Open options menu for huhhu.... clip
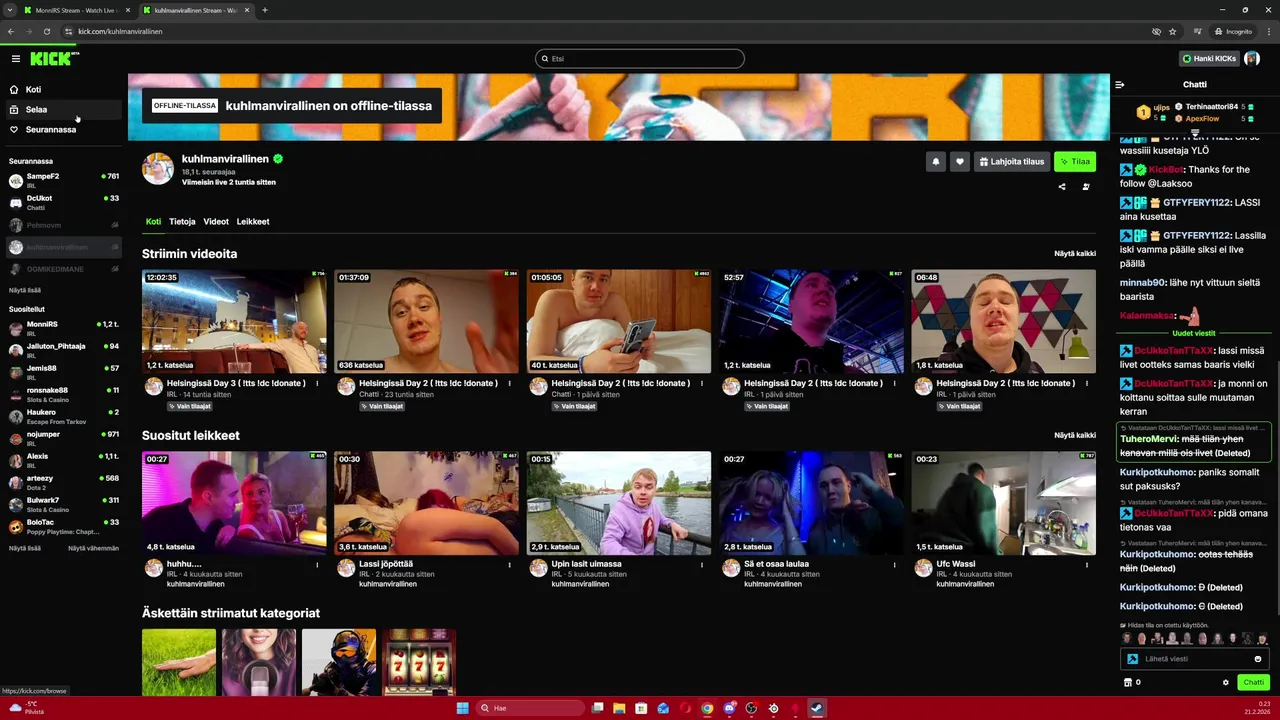 coord(317,565)
